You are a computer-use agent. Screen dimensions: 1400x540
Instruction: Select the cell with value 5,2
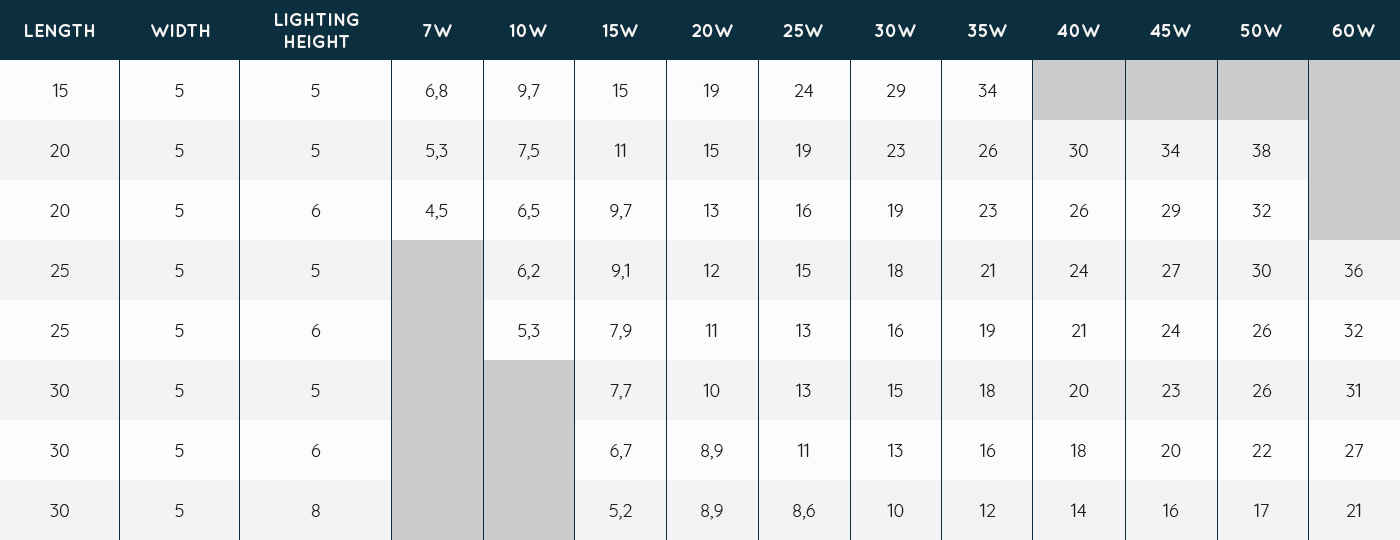click(620, 511)
